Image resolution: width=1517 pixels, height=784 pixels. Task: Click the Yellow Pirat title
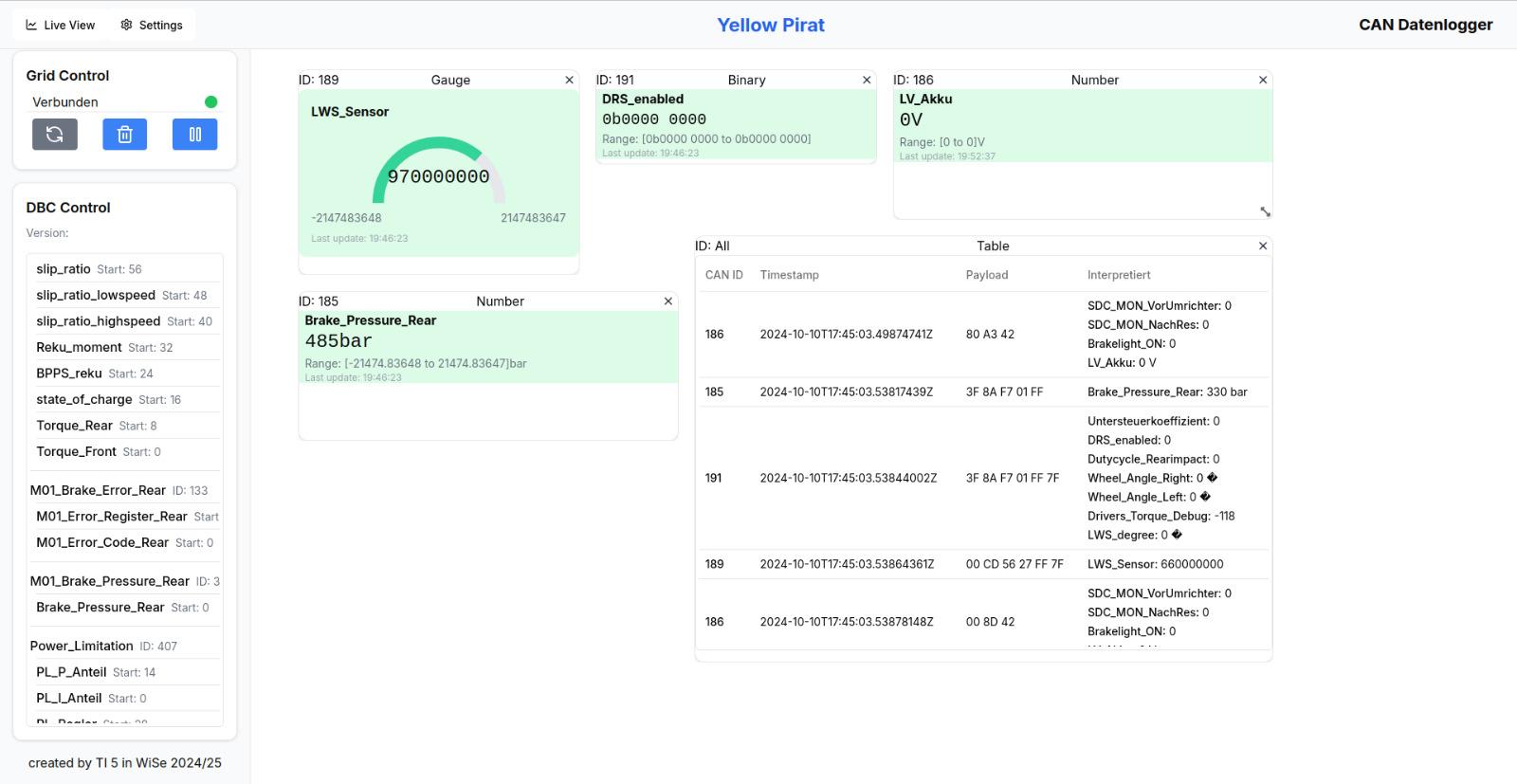click(x=770, y=26)
